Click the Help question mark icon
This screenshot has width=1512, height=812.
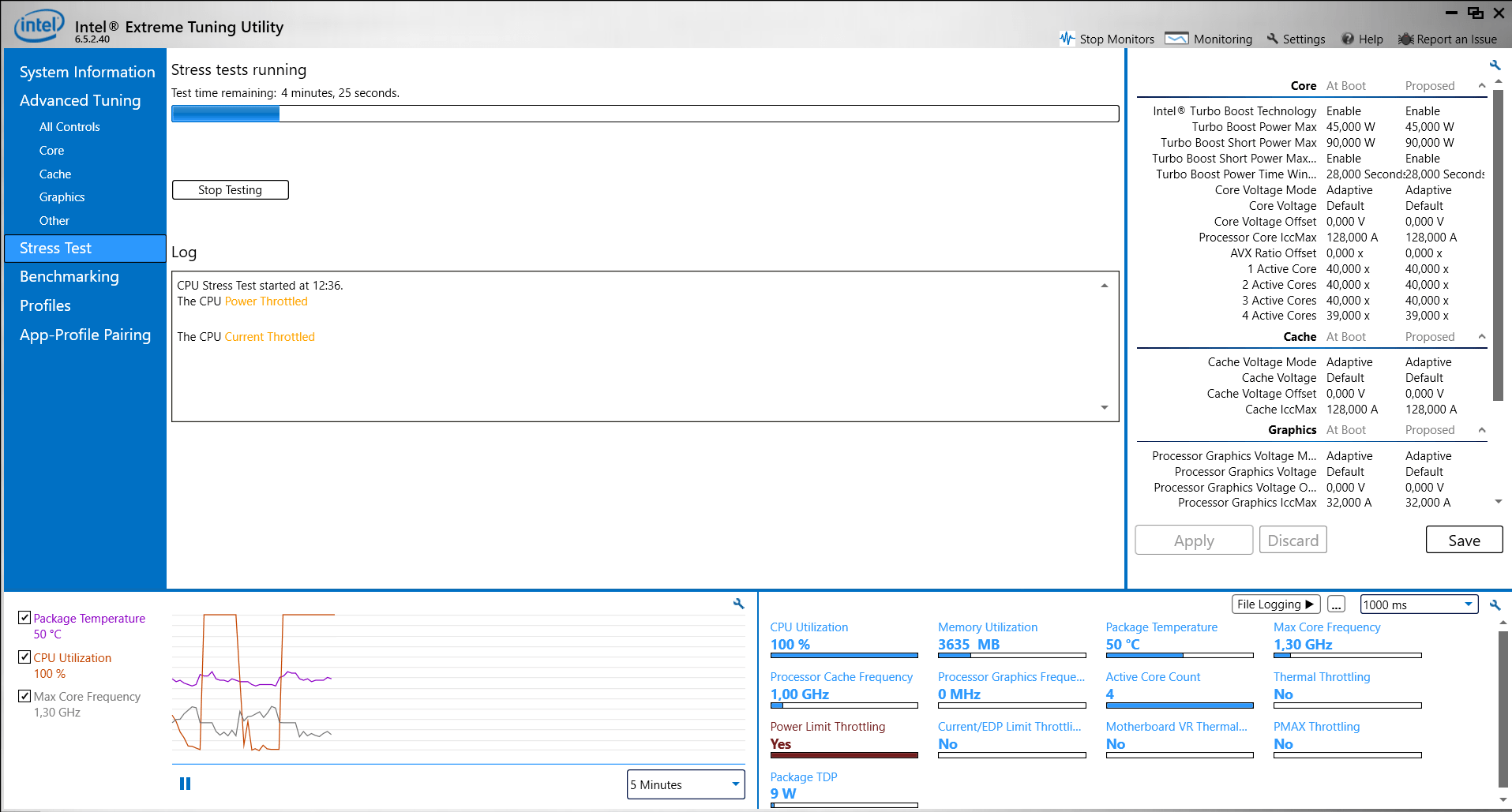pyautogui.click(x=1348, y=39)
